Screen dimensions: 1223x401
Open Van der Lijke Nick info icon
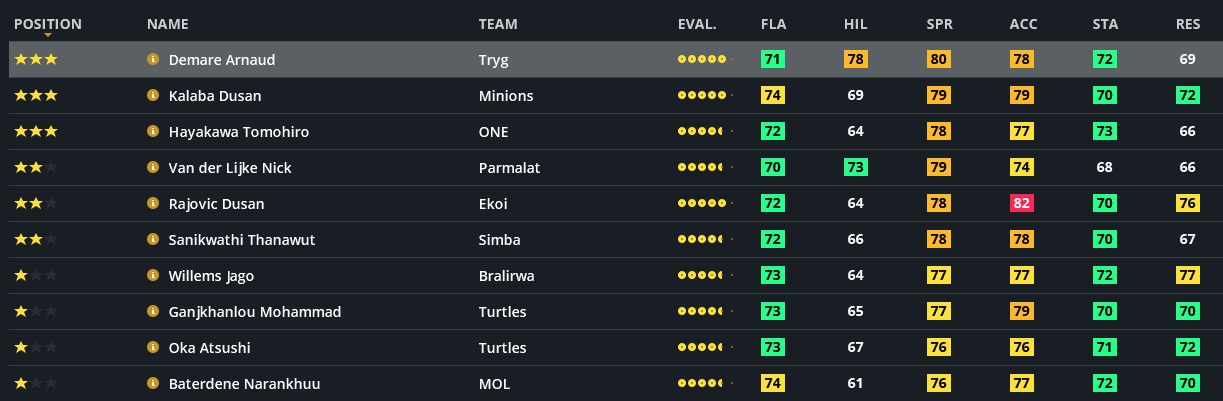pos(153,168)
